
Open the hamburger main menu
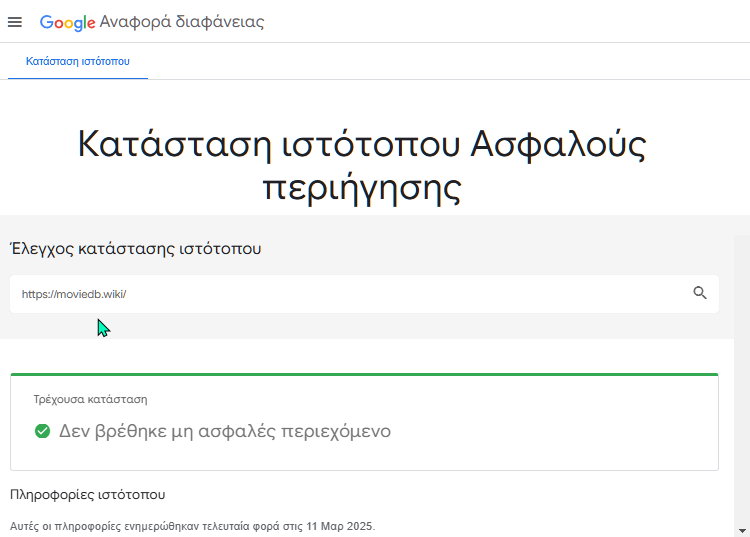pyautogui.click(x=15, y=22)
